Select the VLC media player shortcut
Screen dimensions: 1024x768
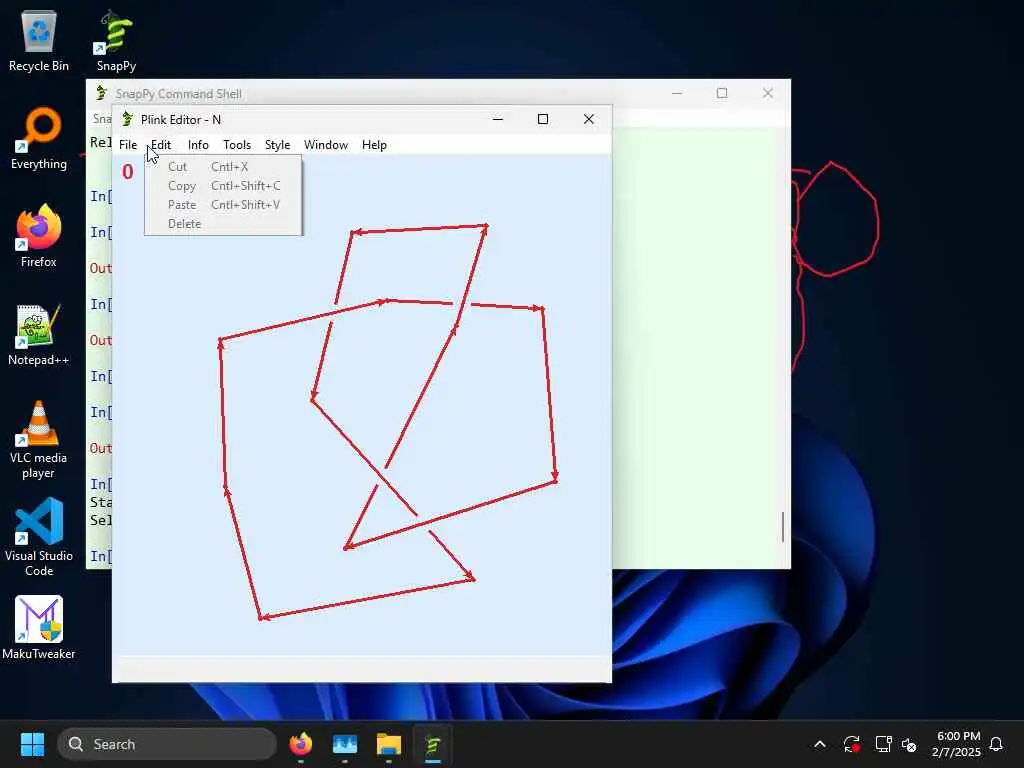tap(39, 439)
